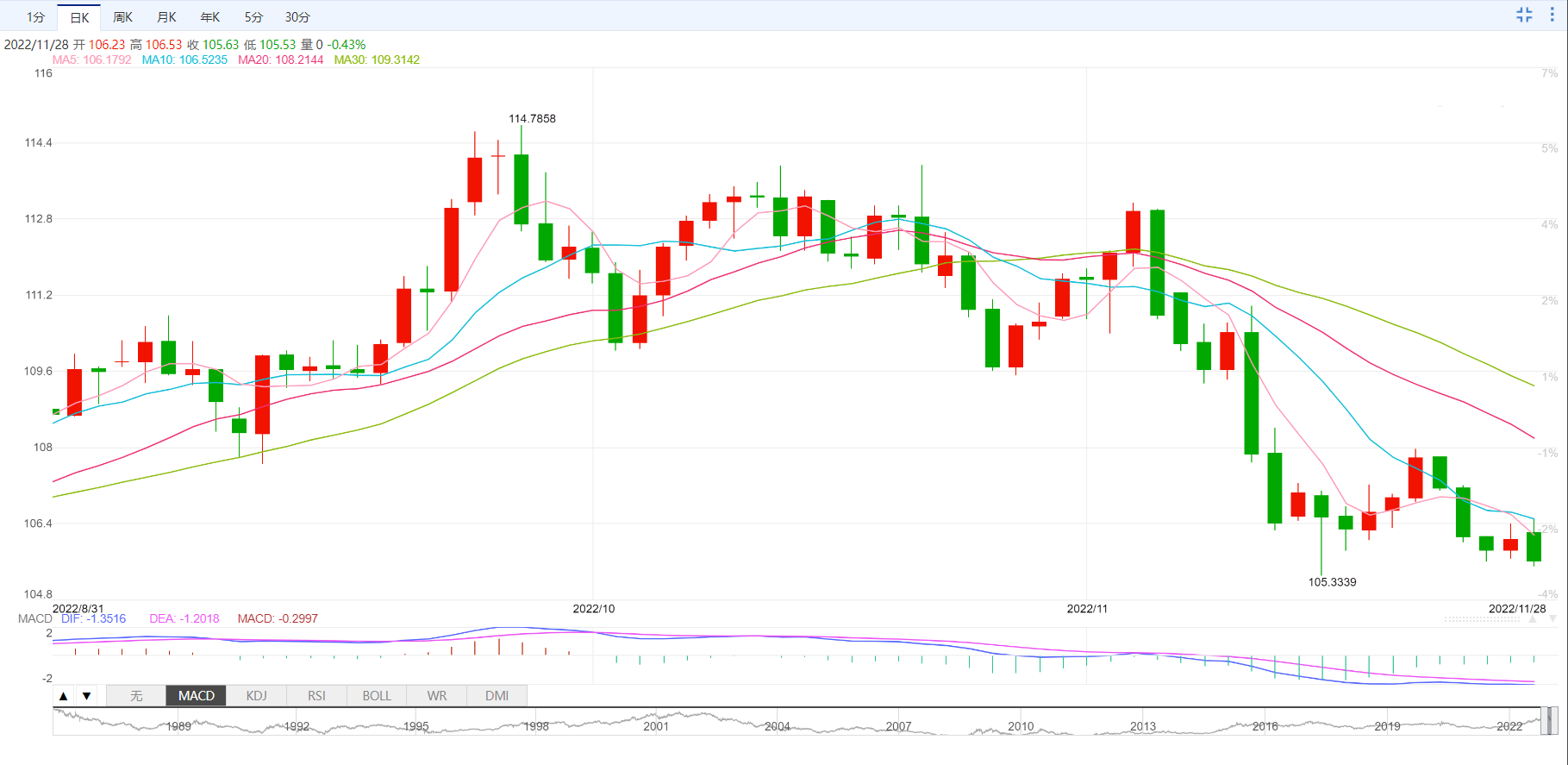Click the black down-triangle next to indicator tabs
1568x765 pixels.
tap(86, 696)
